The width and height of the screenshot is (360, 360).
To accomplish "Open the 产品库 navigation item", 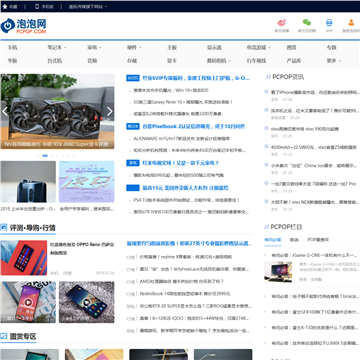I will (294, 61).
